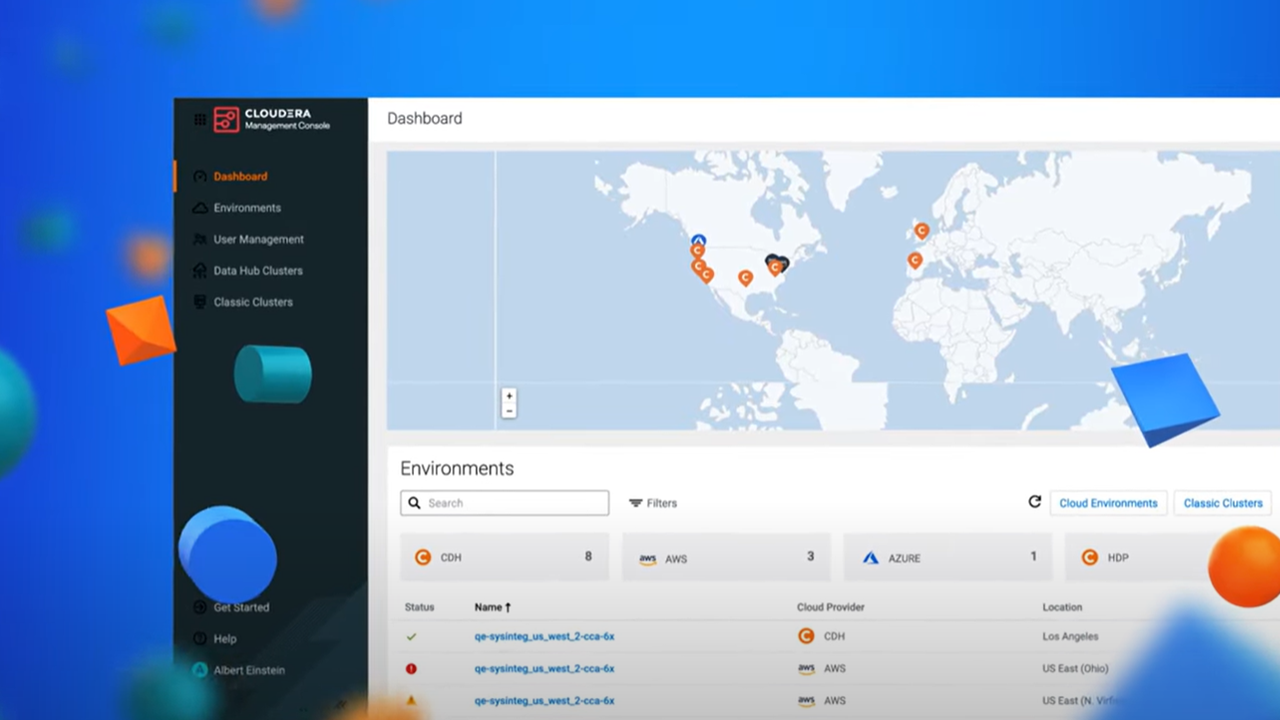The width and height of the screenshot is (1280, 720).
Task: Click the Cloudera Management Console logo
Action: (x=272, y=119)
